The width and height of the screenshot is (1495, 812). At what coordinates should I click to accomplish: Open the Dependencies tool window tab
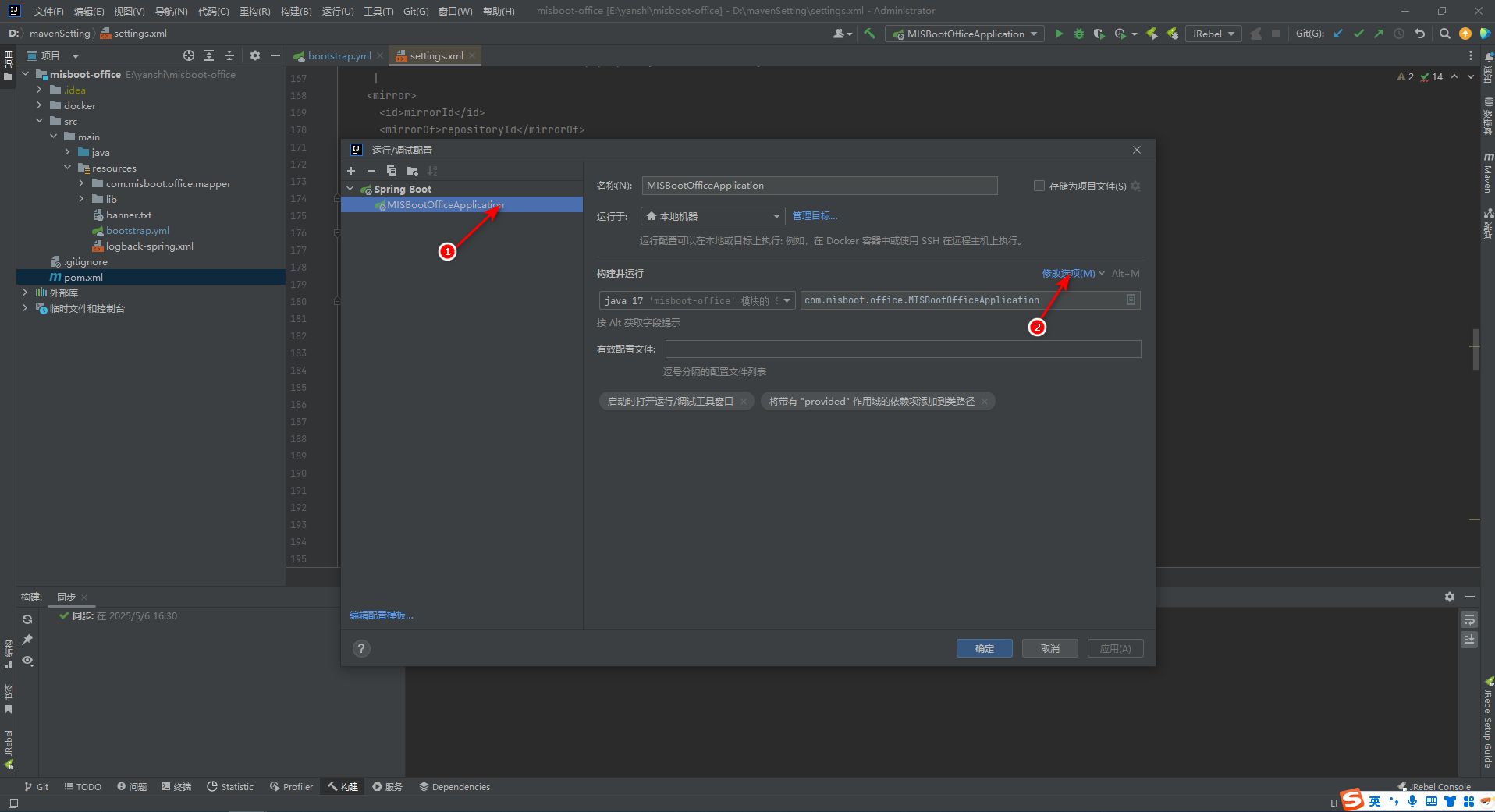(x=454, y=786)
